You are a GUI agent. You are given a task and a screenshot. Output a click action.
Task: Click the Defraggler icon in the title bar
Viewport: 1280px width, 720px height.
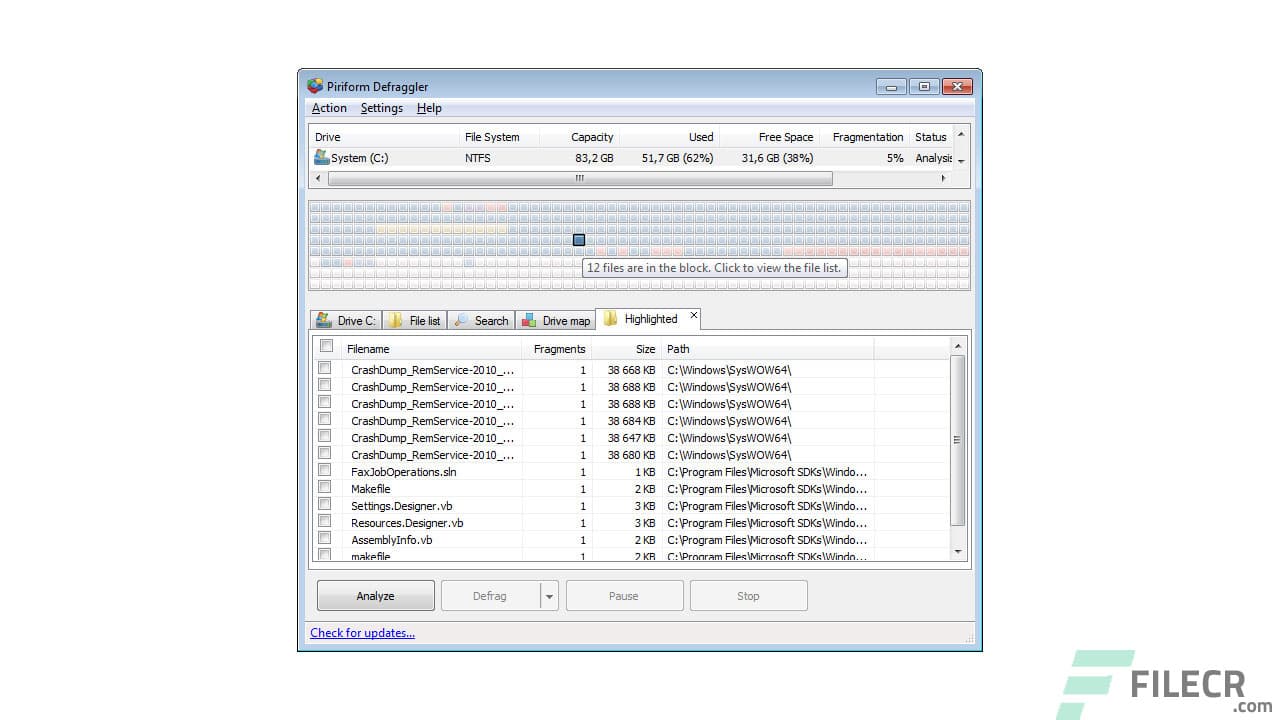[x=316, y=86]
